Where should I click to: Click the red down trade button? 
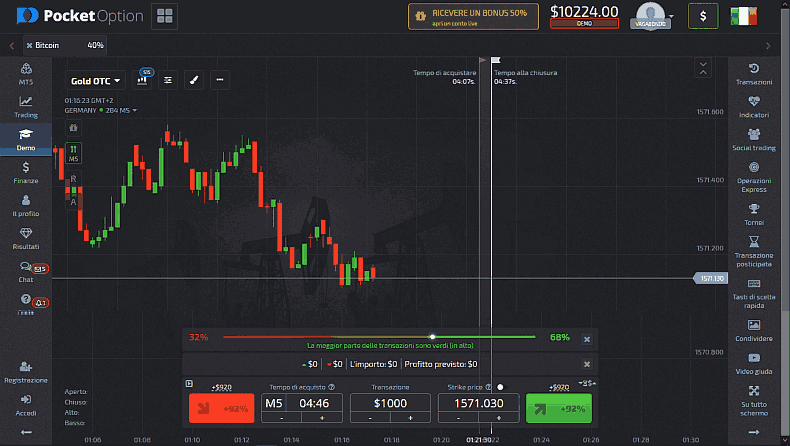coord(221,408)
